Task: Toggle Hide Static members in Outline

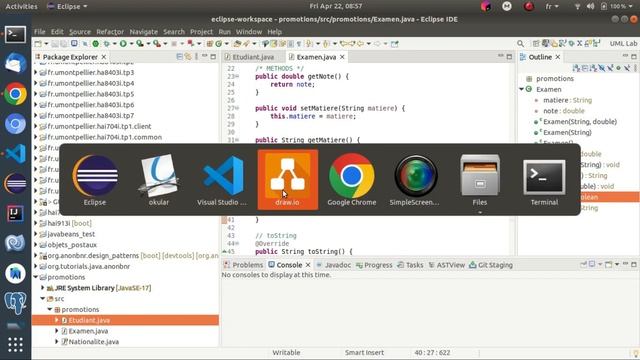Action: (x=610, y=68)
